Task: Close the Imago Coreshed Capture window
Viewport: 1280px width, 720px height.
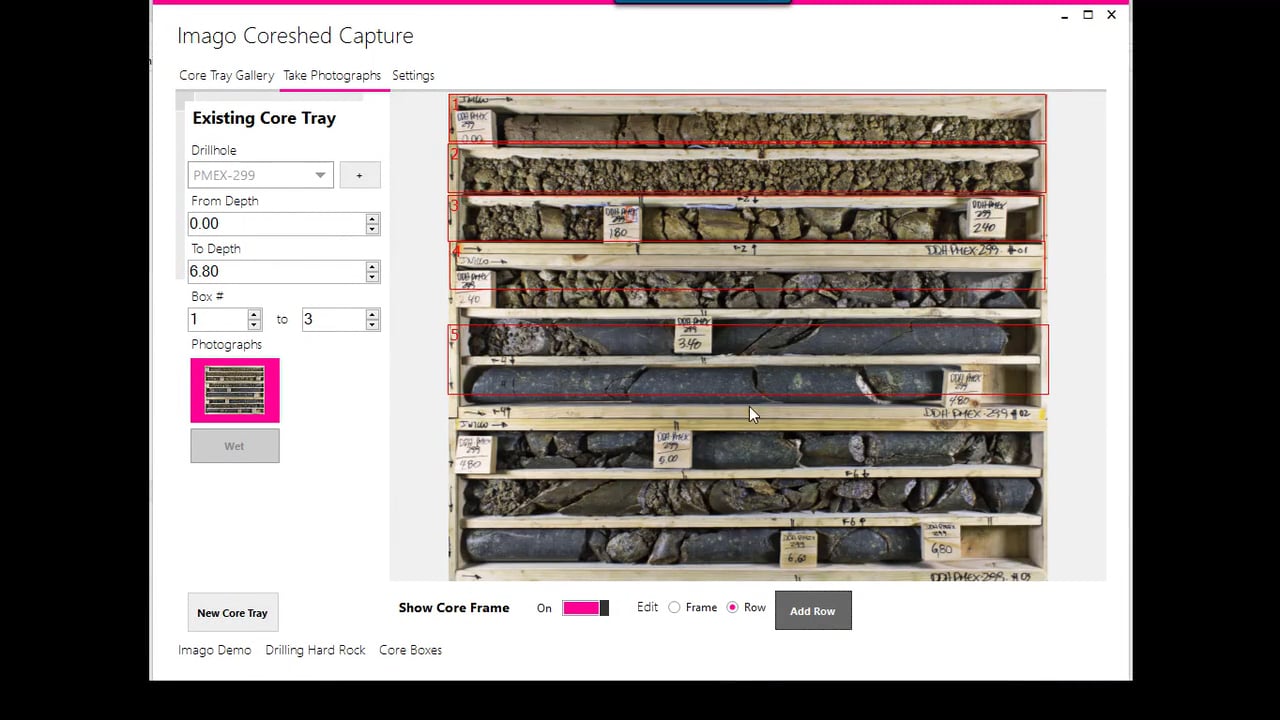Action: coord(1111,15)
